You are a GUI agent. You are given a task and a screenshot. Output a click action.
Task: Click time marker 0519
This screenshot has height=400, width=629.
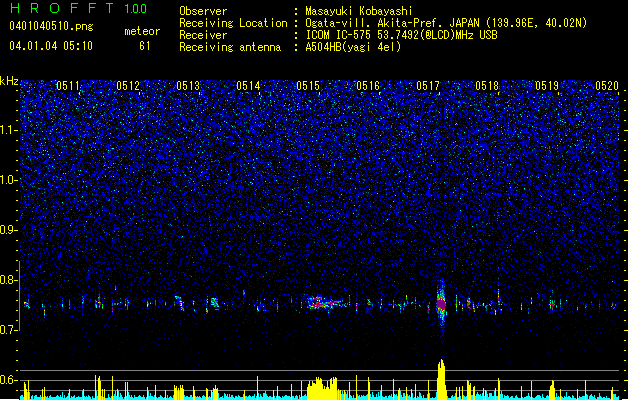pos(547,85)
